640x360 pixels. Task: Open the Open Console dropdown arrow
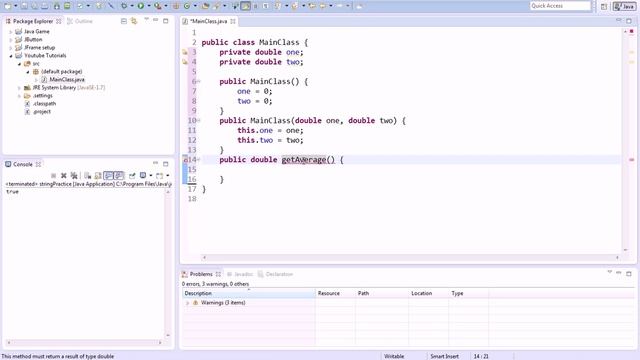pos(168,176)
